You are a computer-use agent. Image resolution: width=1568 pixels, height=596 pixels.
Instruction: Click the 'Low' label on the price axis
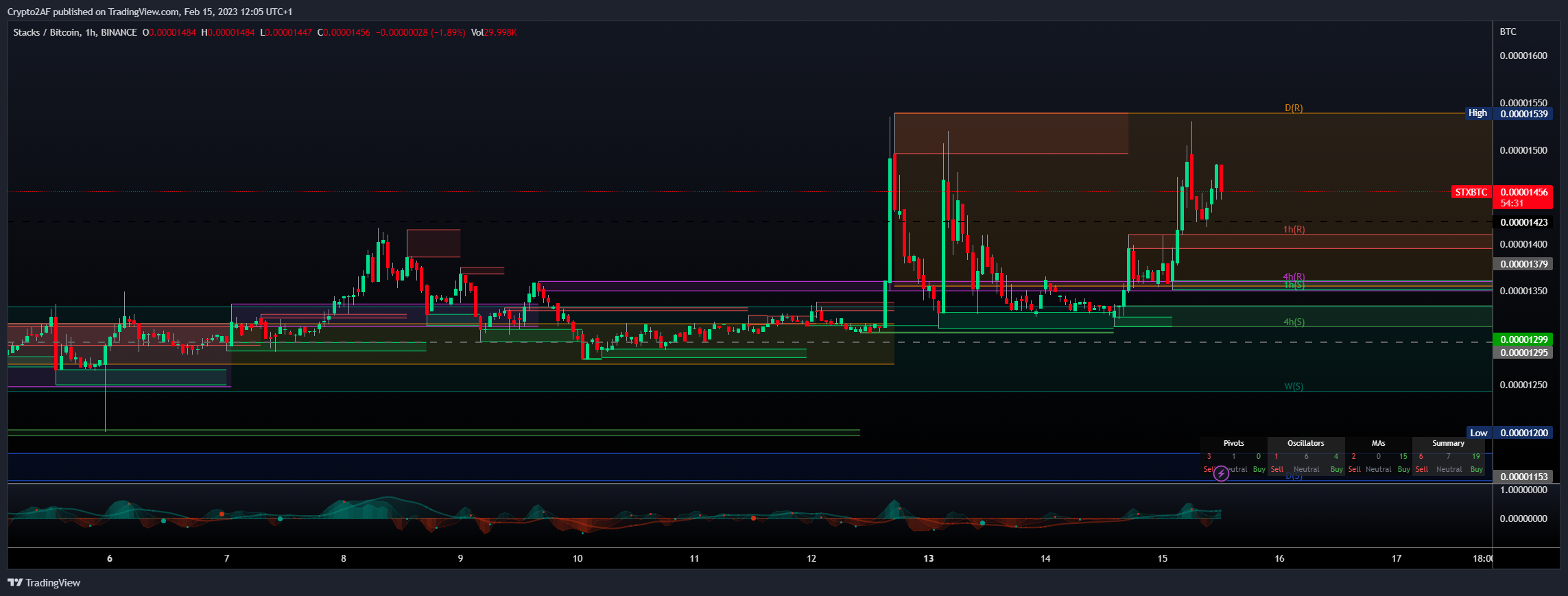click(x=1479, y=433)
